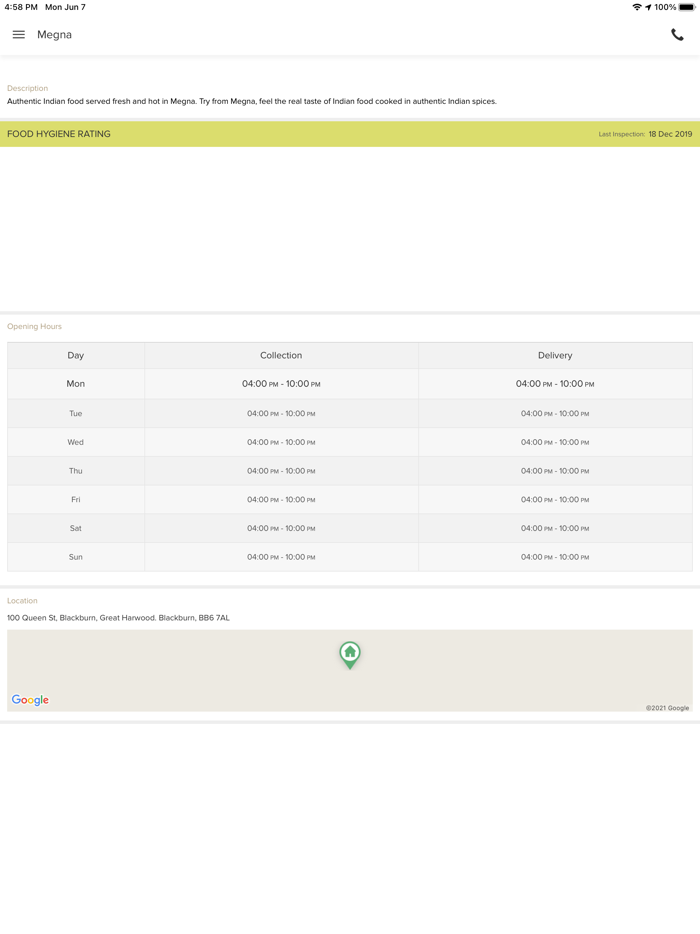Tap the Delivery column header
This screenshot has height=934, width=700.
[555, 355]
